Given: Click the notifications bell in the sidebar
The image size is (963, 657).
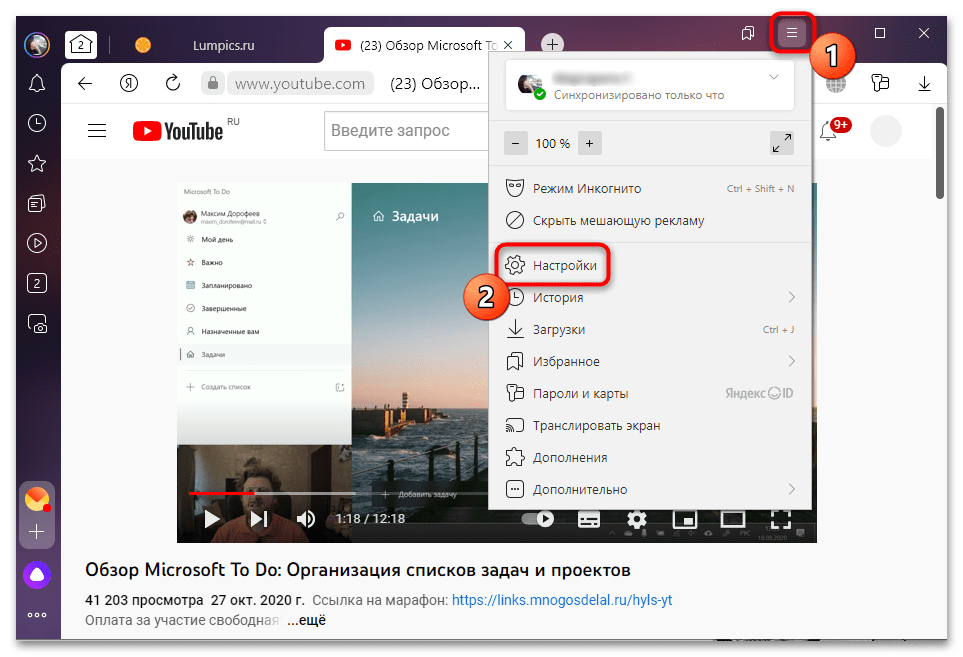Looking at the screenshot, I should pyautogui.click(x=37, y=83).
